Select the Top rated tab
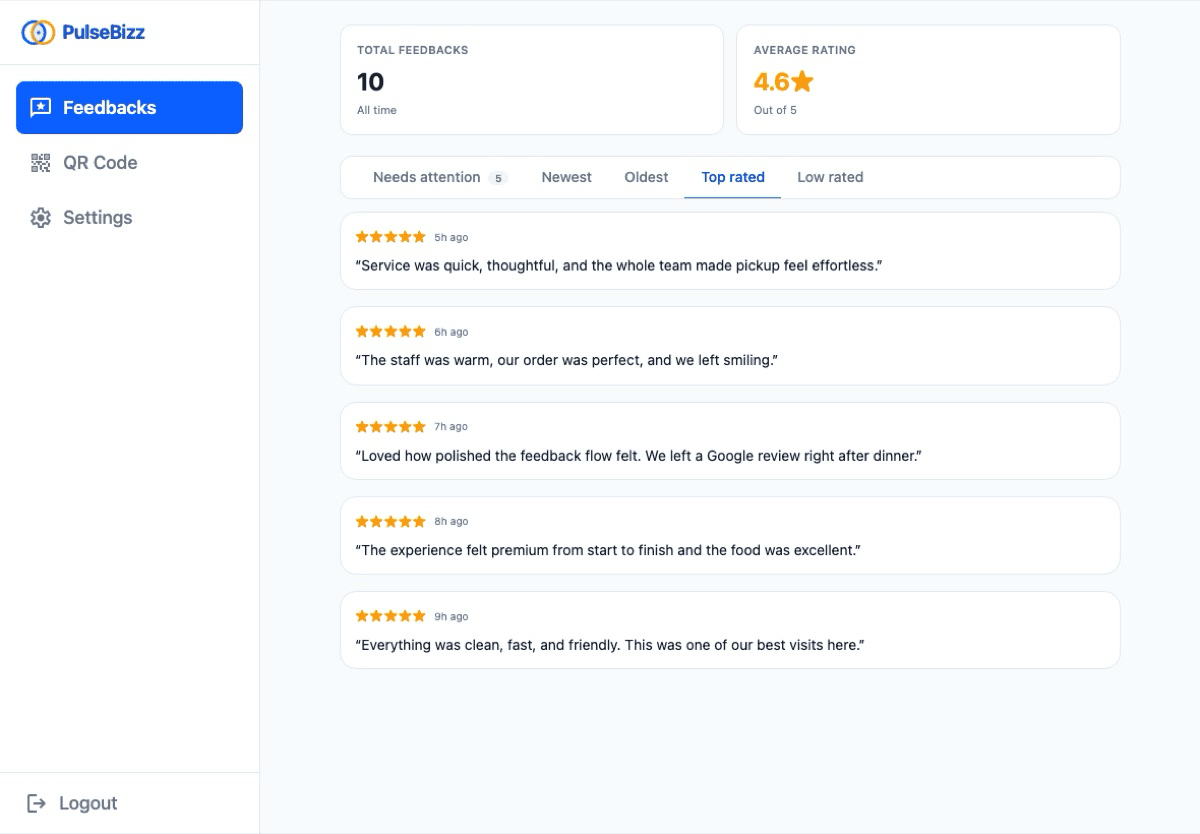This screenshot has height=834, width=1200. (733, 177)
